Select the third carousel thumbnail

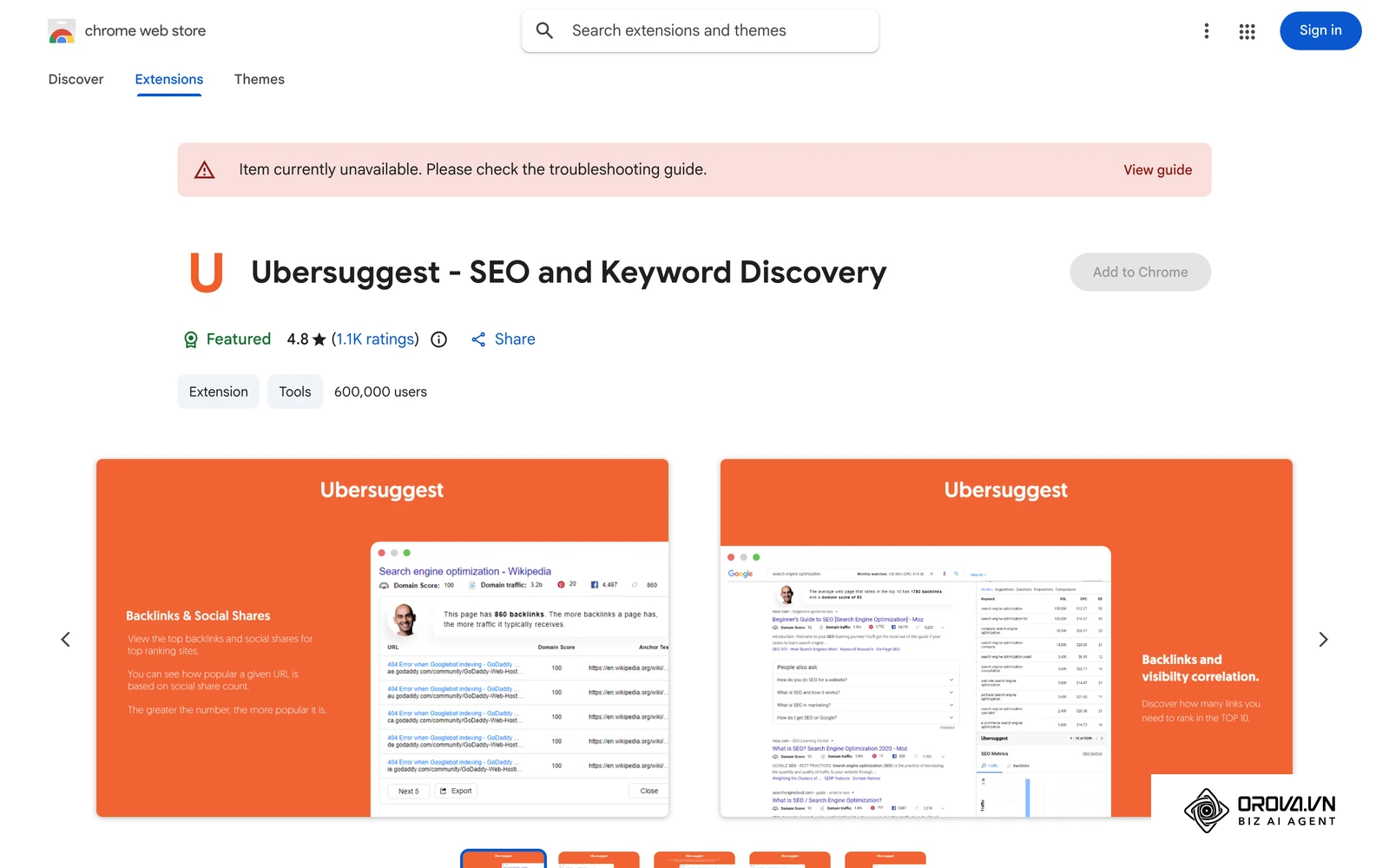coord(694,859)
